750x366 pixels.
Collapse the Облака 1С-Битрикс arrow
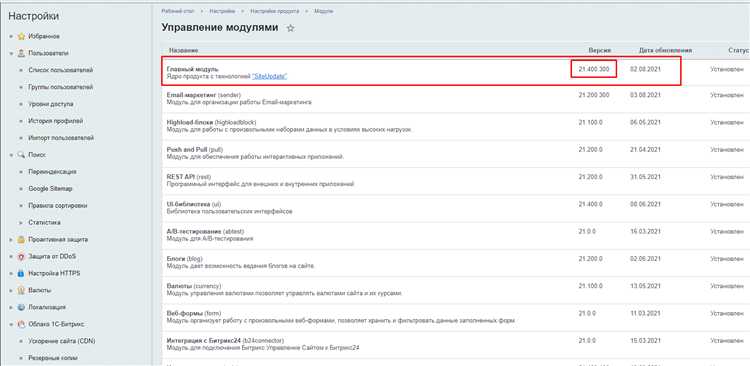pos(11,325)
